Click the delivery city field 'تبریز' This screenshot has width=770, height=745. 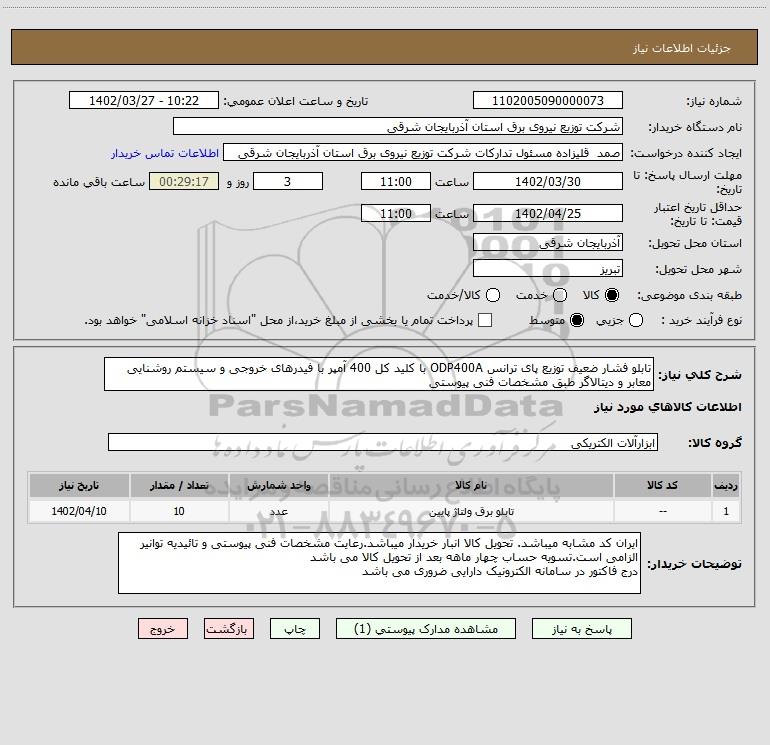[x=548, y=269]
